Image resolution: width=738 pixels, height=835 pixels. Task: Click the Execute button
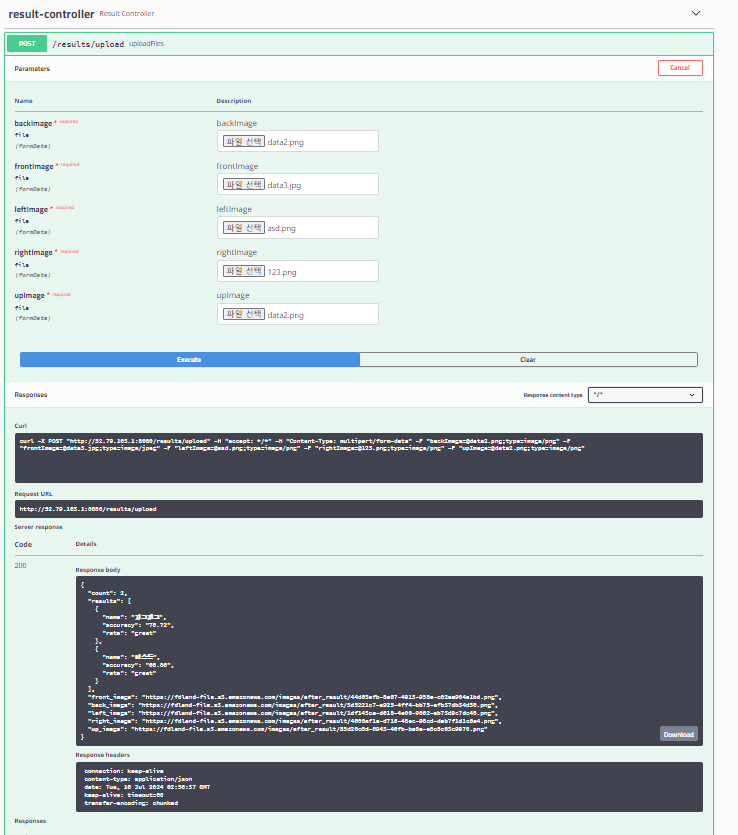[190, 359]
